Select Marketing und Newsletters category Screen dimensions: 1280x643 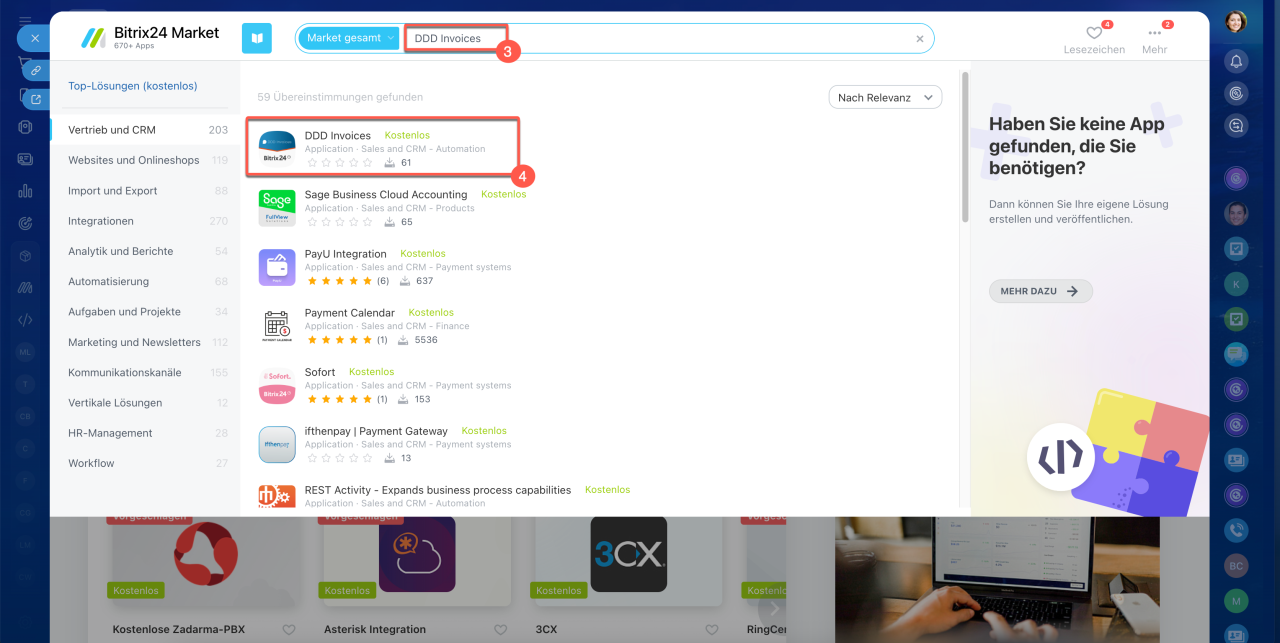(x=147, y=342)
